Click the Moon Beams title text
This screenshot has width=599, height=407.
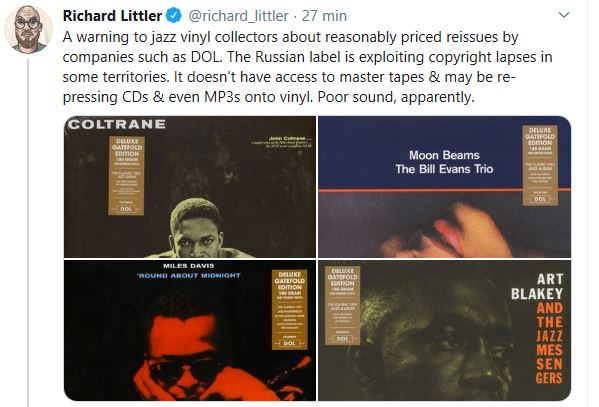(444, 155)
